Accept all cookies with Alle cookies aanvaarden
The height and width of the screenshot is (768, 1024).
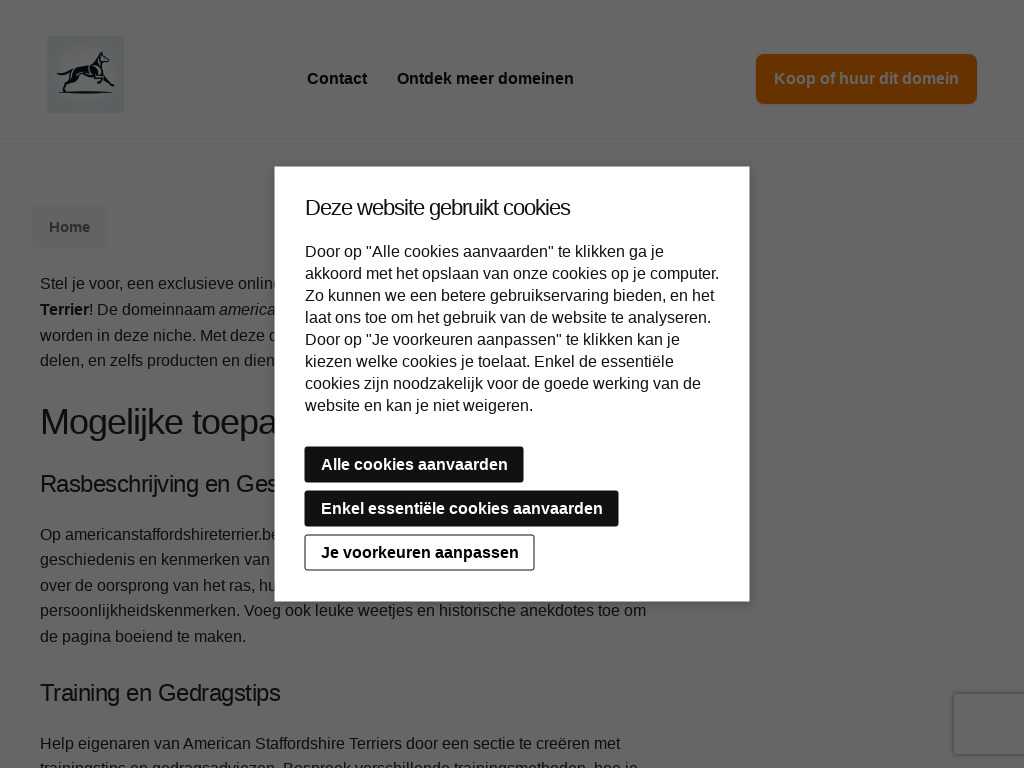[x=414, y=464]
